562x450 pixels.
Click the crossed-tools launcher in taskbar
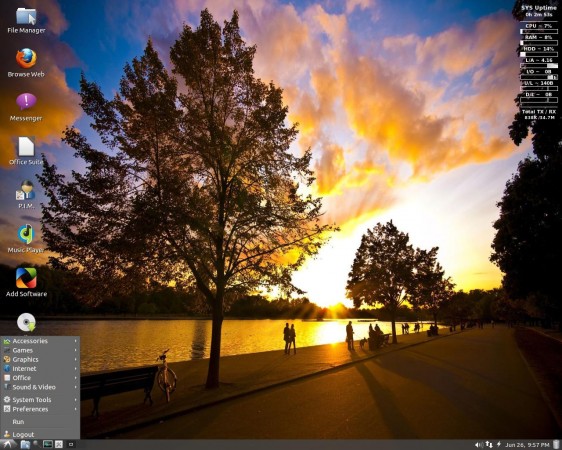[59, 445]
